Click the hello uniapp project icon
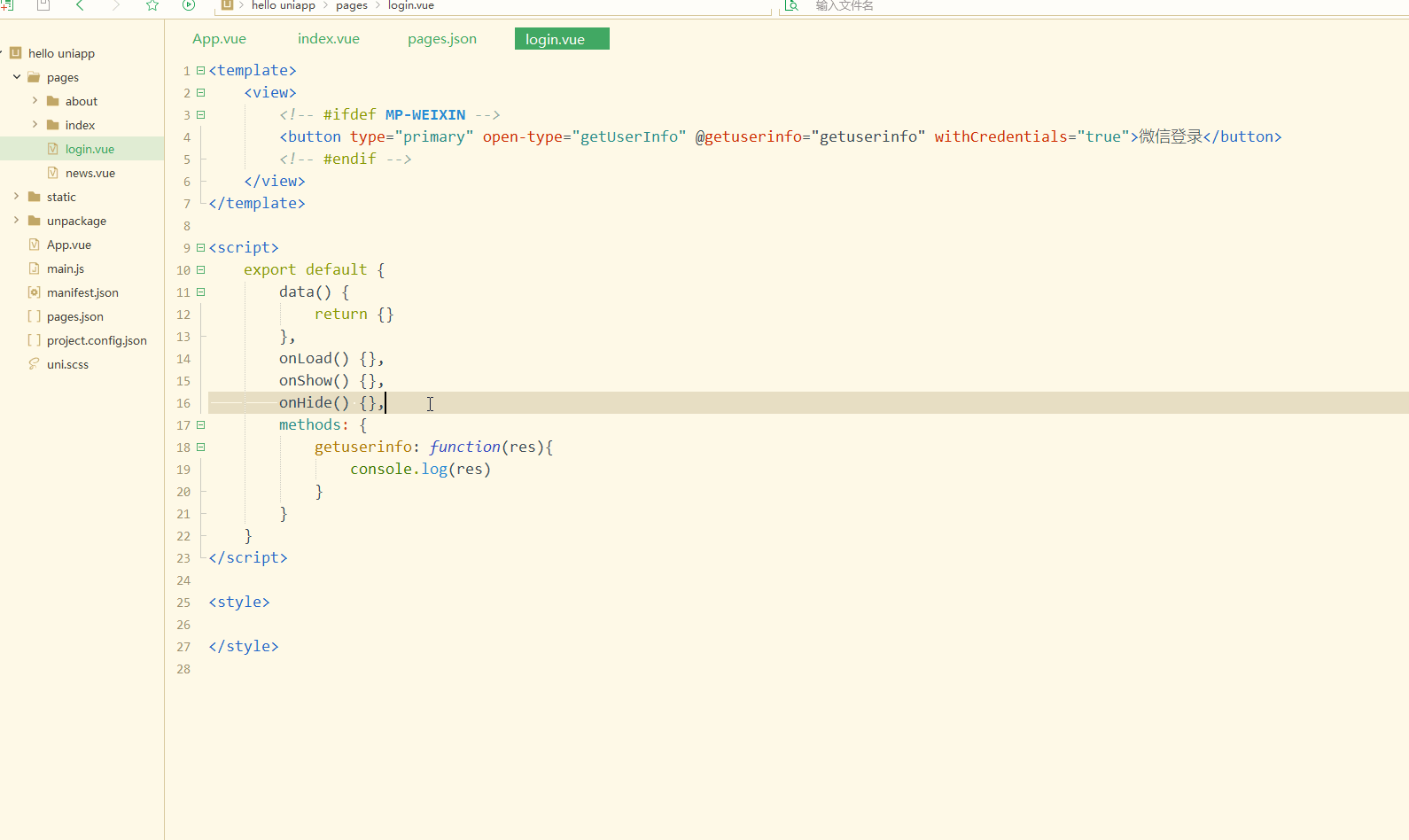The height and width of the screenshot is (840, 1409). (15, 53)
